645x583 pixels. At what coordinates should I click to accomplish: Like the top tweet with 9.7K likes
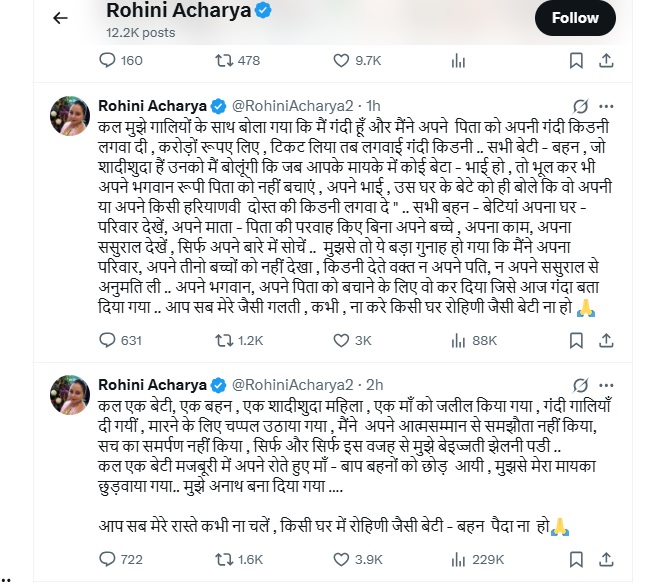335,60
